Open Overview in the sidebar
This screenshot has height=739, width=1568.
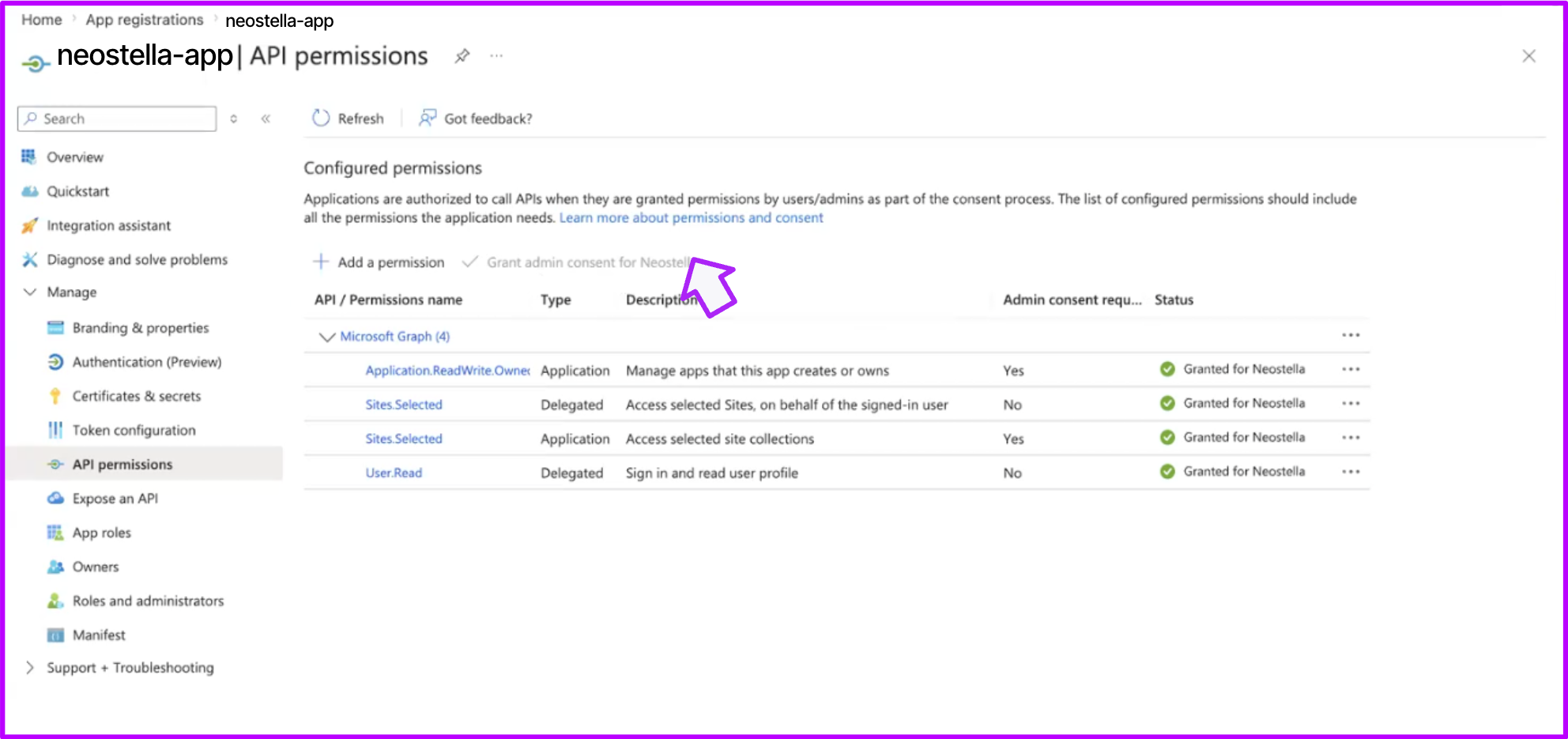pos(75,157)
